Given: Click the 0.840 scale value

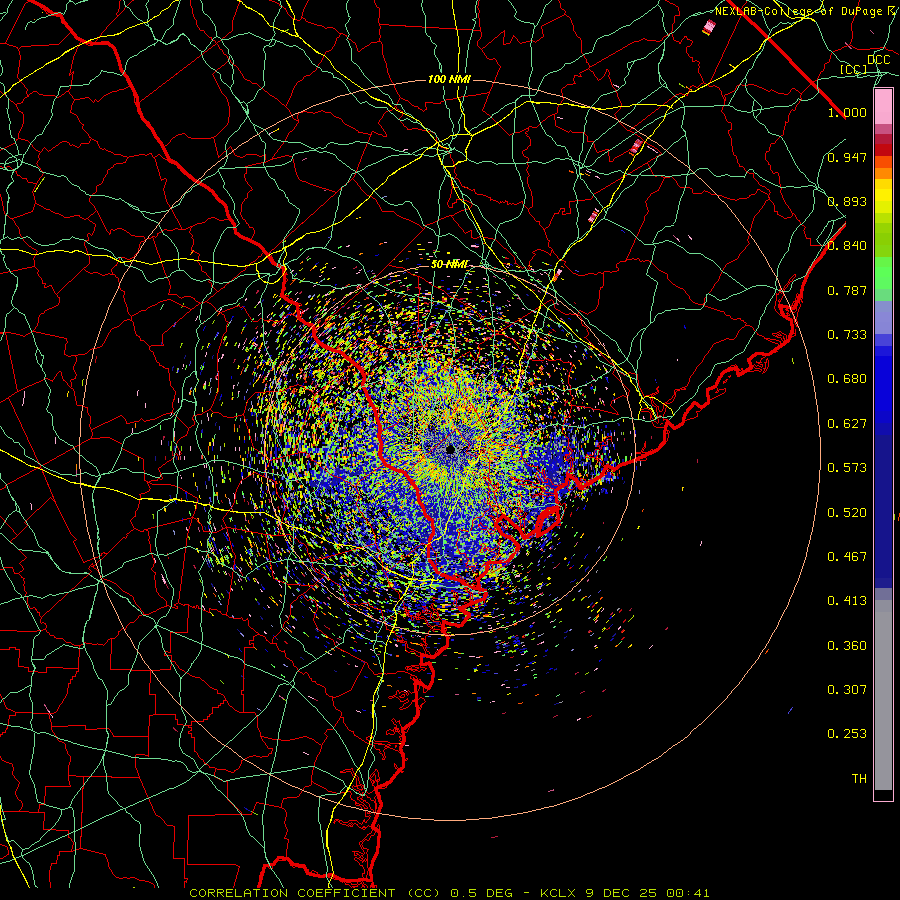Looking at the screenshot, I should click(x=847, y=246).
